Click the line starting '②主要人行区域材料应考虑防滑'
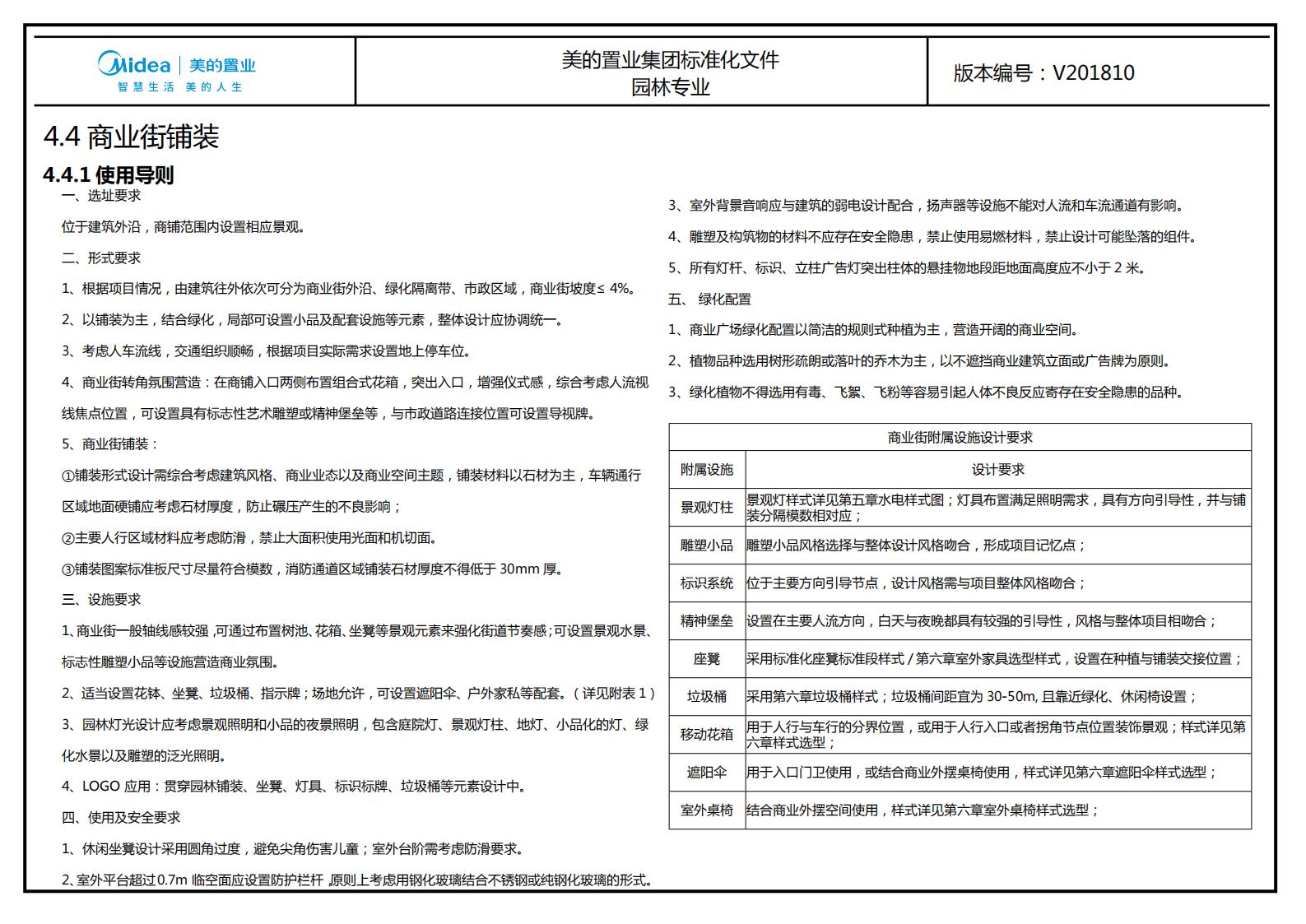 (249, 538)
